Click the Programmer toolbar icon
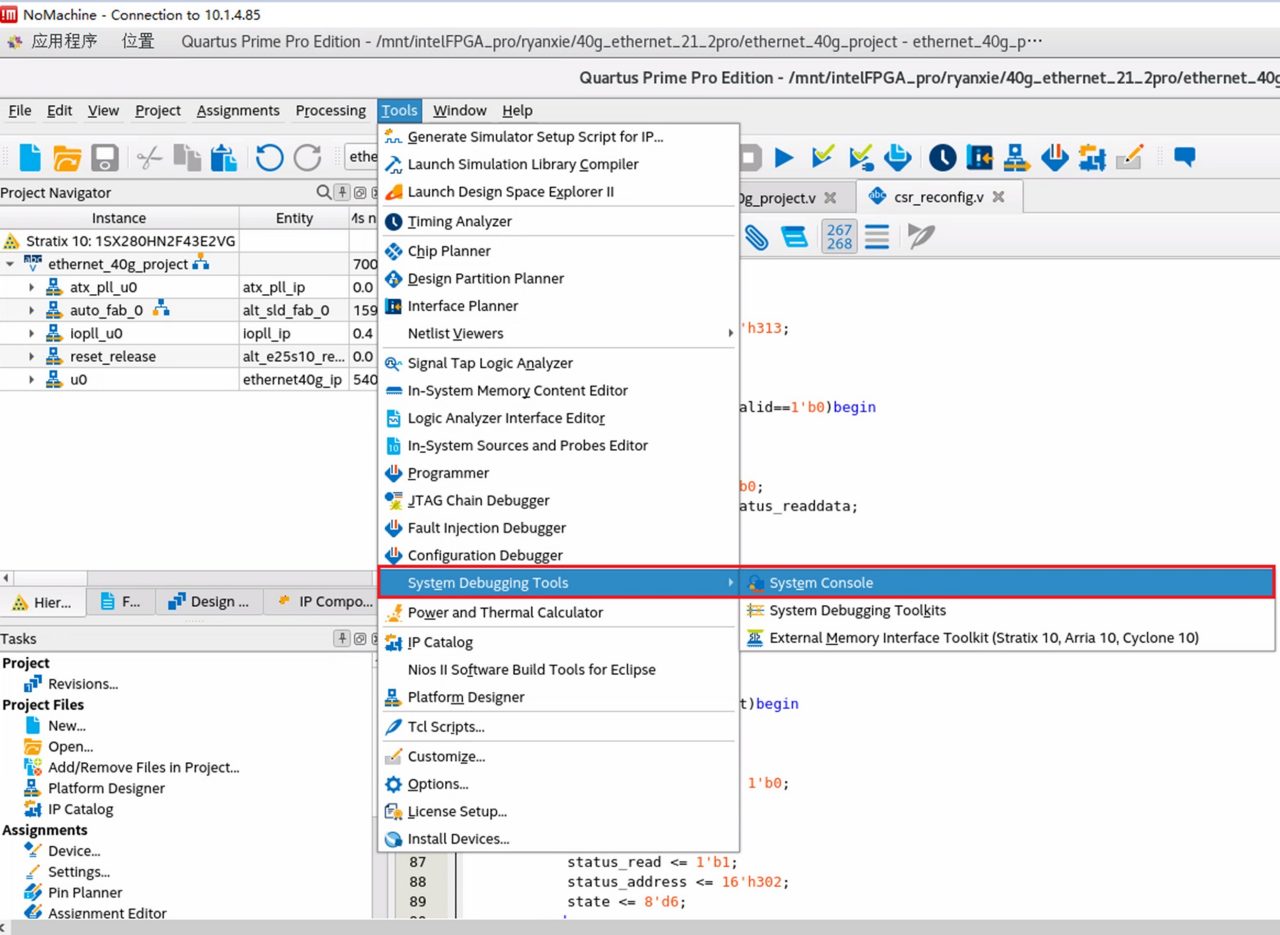 [x=1054, y=157]
